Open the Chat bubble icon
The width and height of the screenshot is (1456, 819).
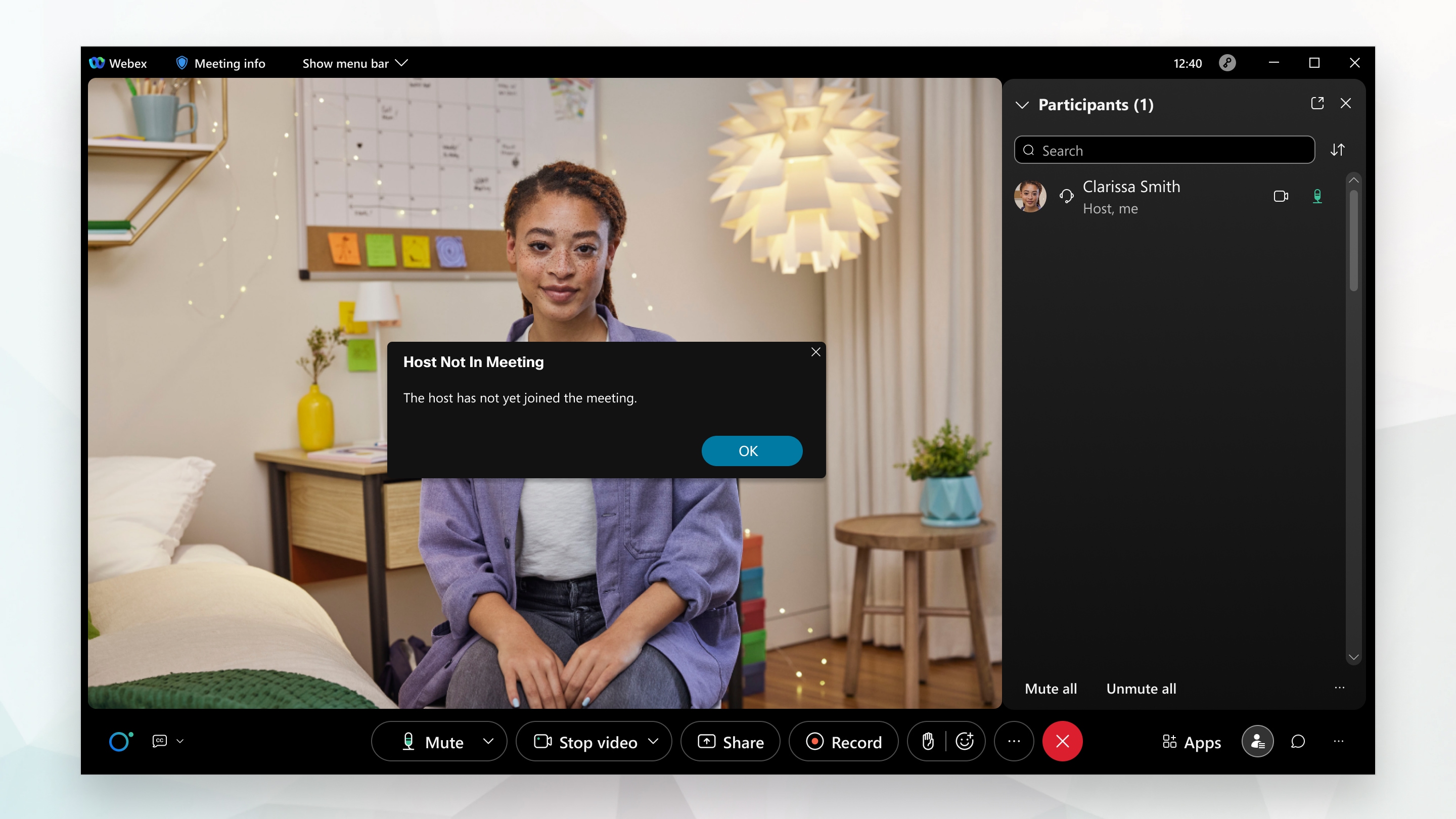1298,741
